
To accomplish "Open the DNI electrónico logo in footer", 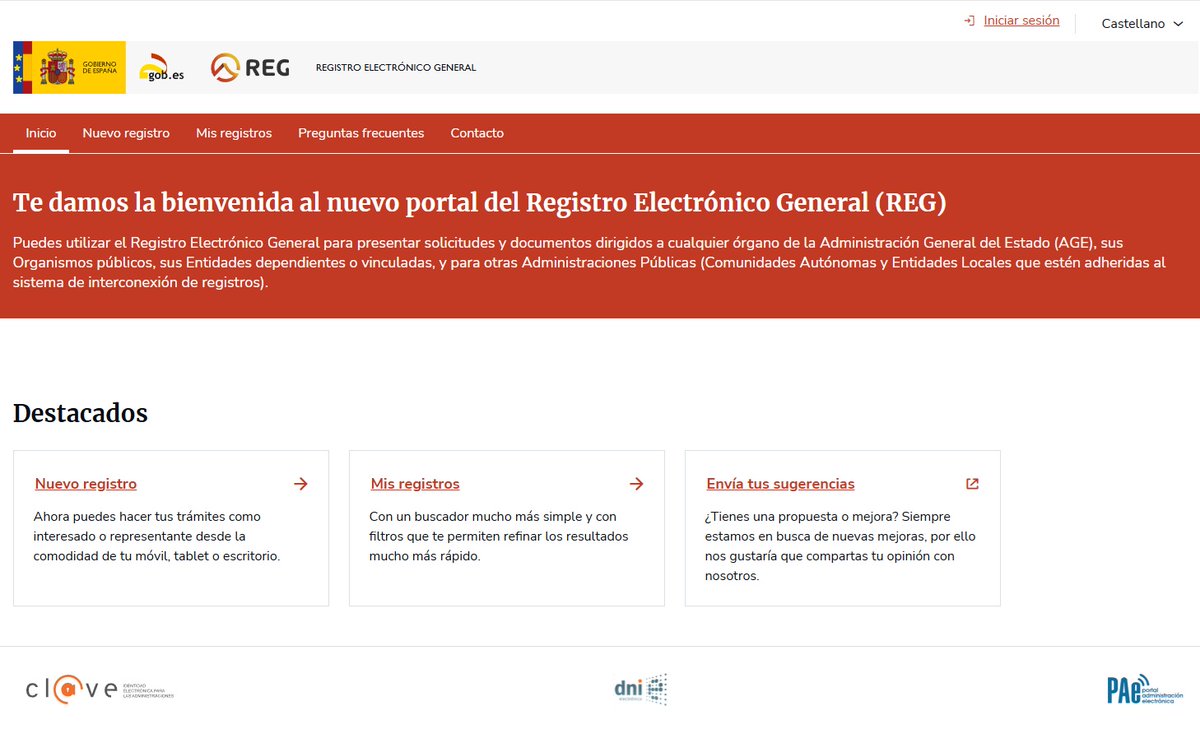I will (640, 689).
